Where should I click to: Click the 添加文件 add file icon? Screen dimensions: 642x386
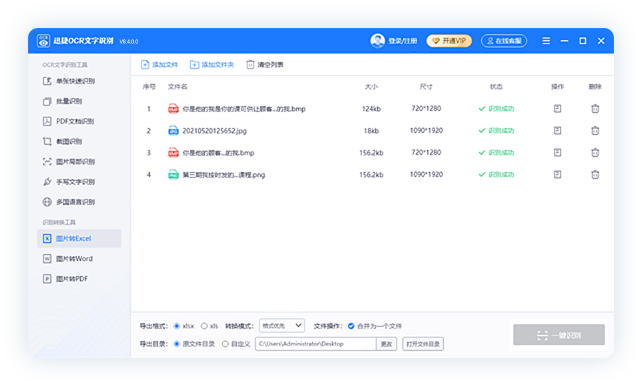coord(145,65)
